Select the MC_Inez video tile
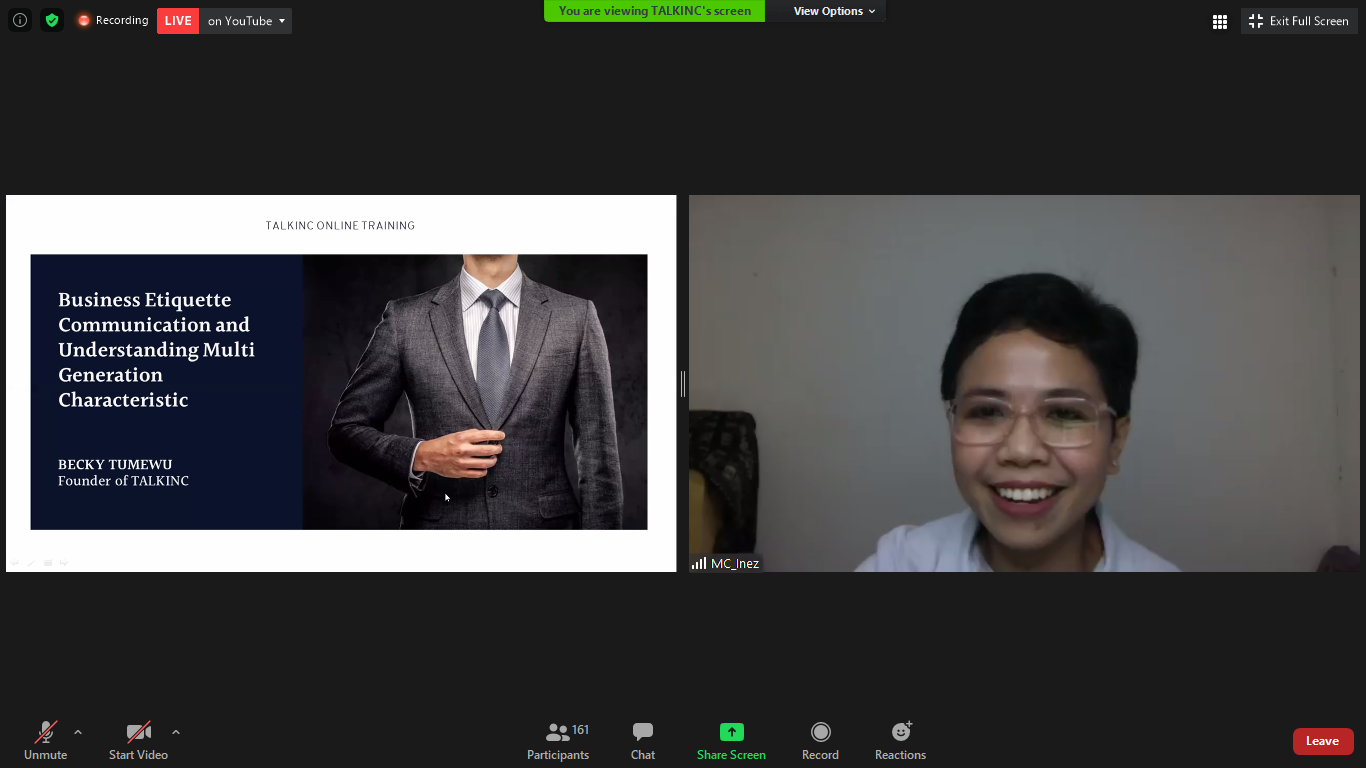Screen dimensions: 1366x768 1024,383
